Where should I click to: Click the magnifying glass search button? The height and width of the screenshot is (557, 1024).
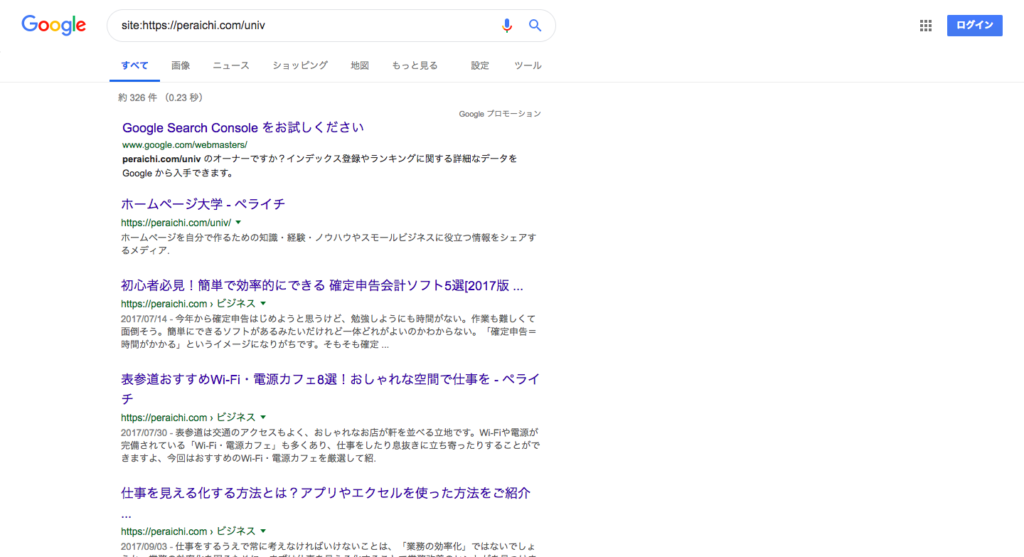(x=535, y=26)
